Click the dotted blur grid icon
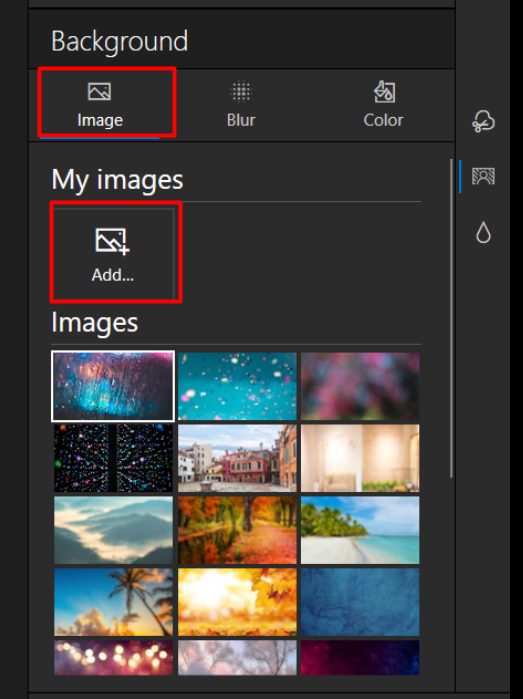Viewport: 523px width, 699px height. click(241, 91)
